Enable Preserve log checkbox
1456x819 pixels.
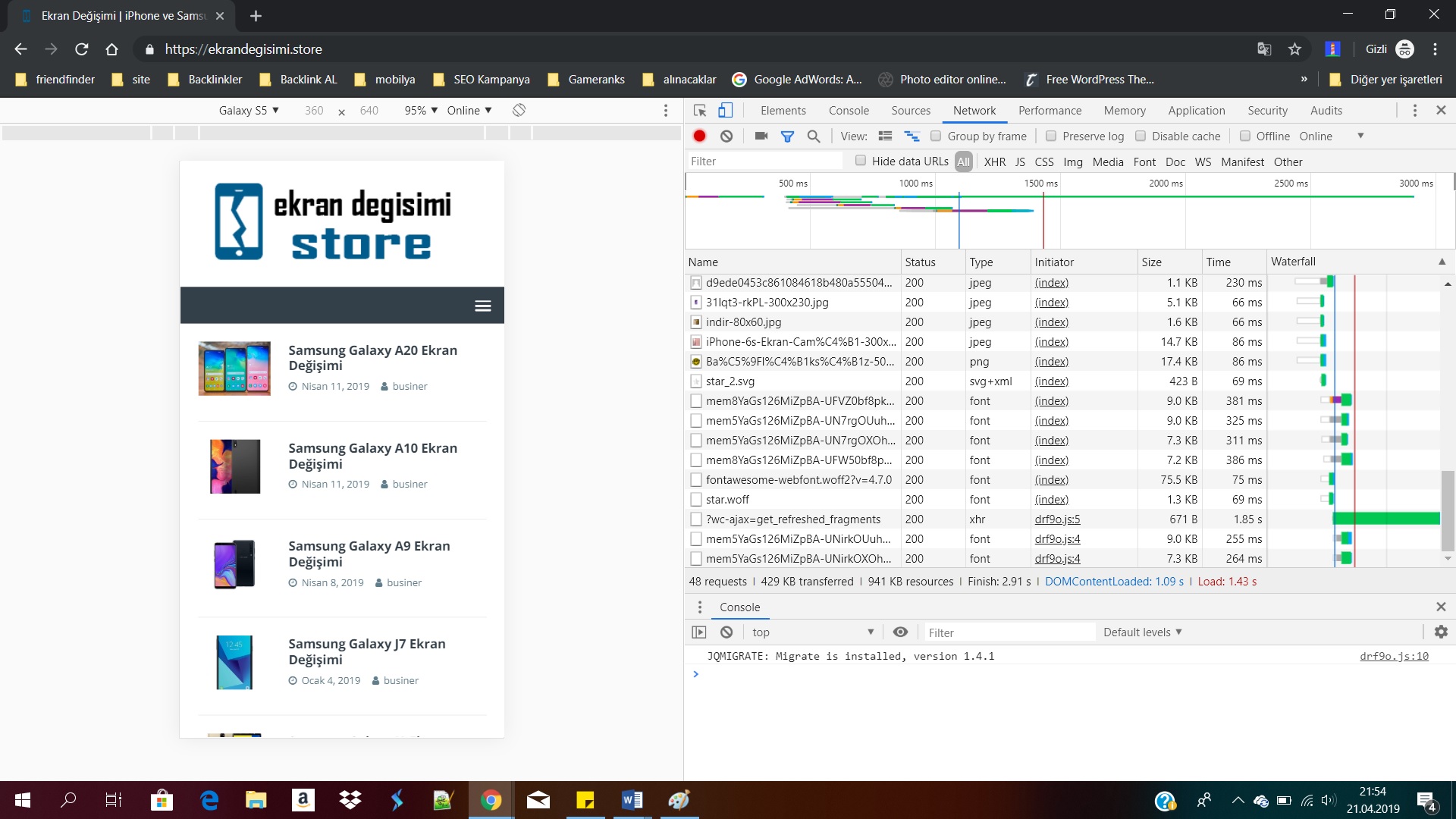coord(1051,136)
